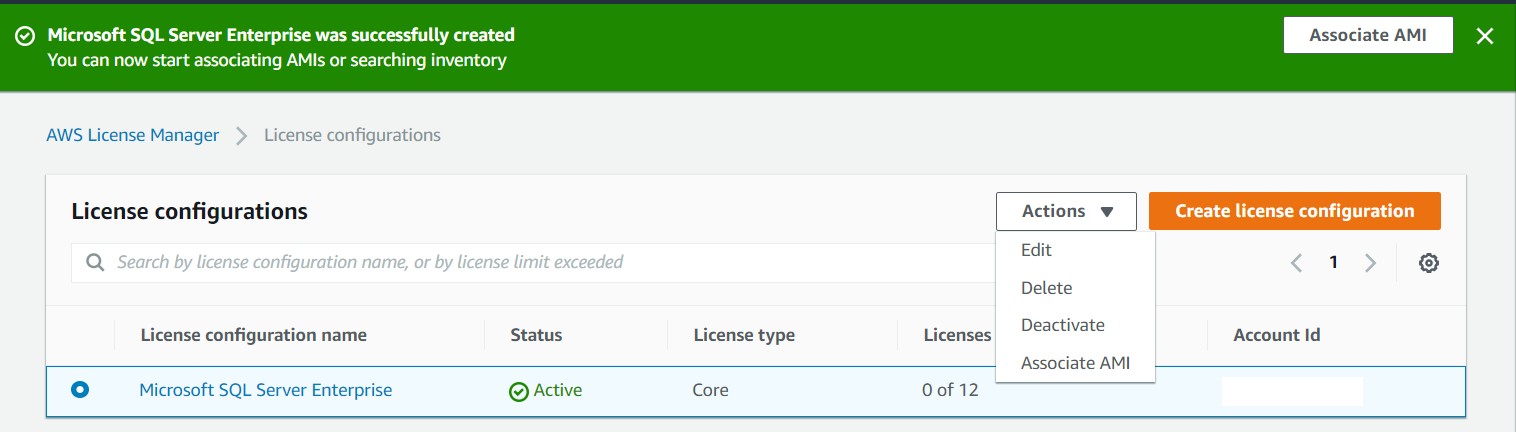Go to next page arrow
The height and width of the screenshot is (432, 1516).
1370,263
